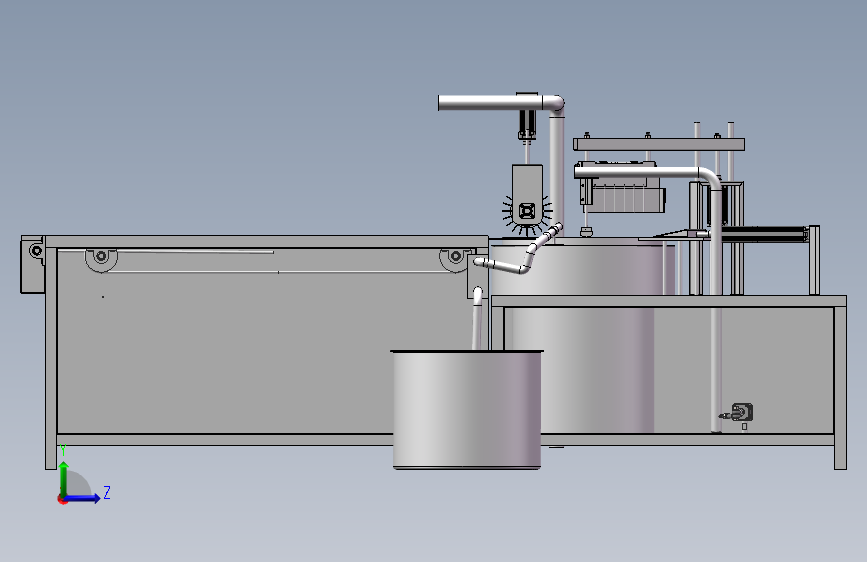The image size is (867, 562).
Task: Select the flat top plate with bolts
Action: 659,144
